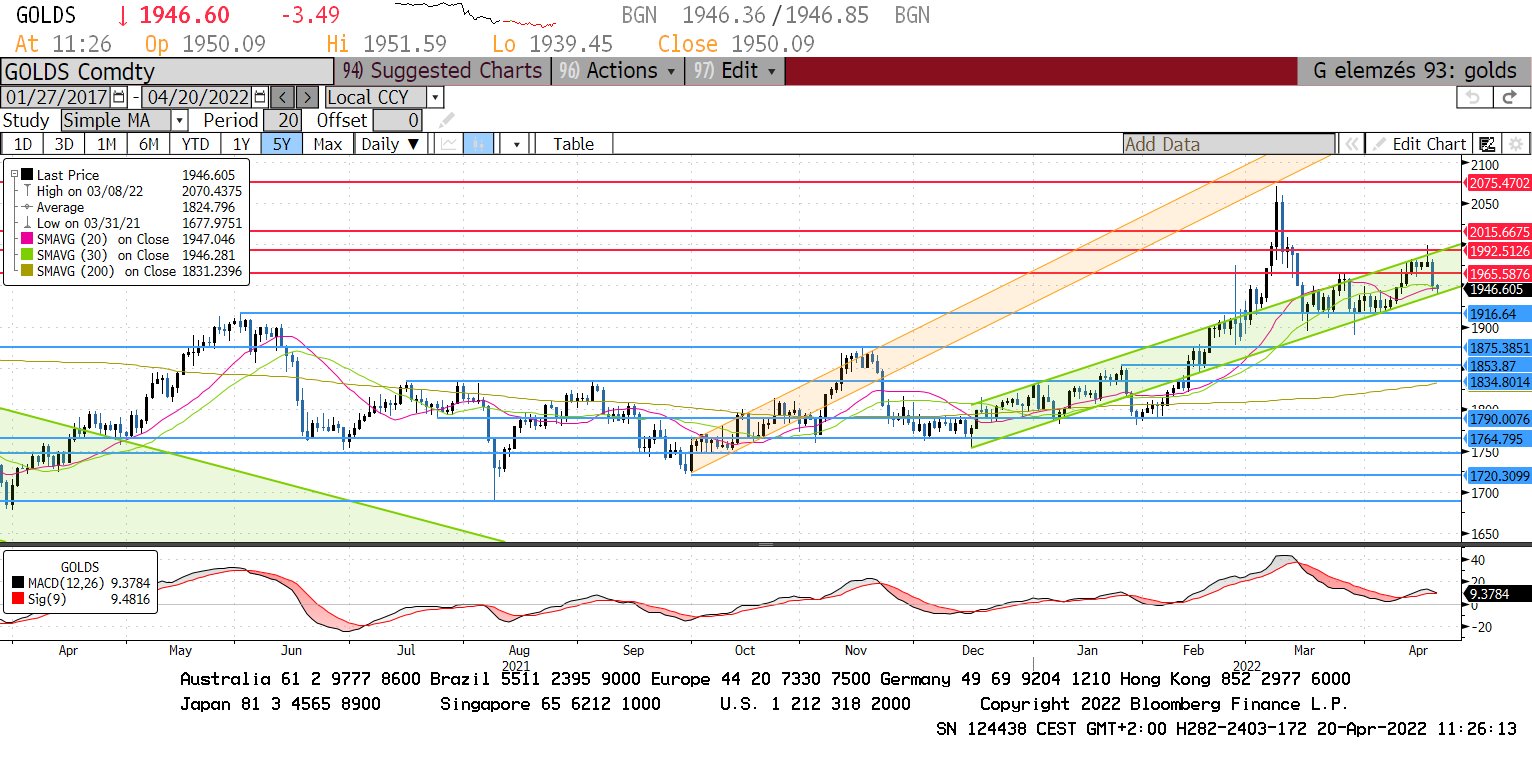Click the undo arrow icon
Viewport: 1532px width, 758px height.
coord(1472,97)
